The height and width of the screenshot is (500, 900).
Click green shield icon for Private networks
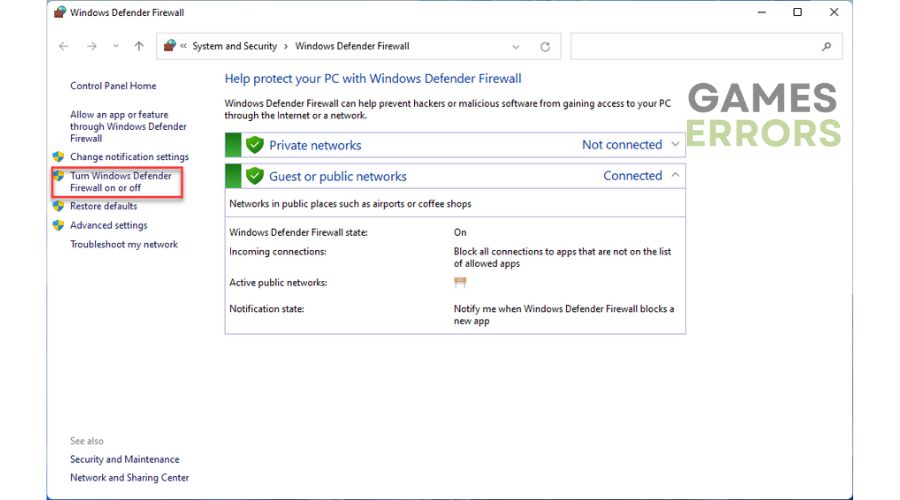click(254, 145)
